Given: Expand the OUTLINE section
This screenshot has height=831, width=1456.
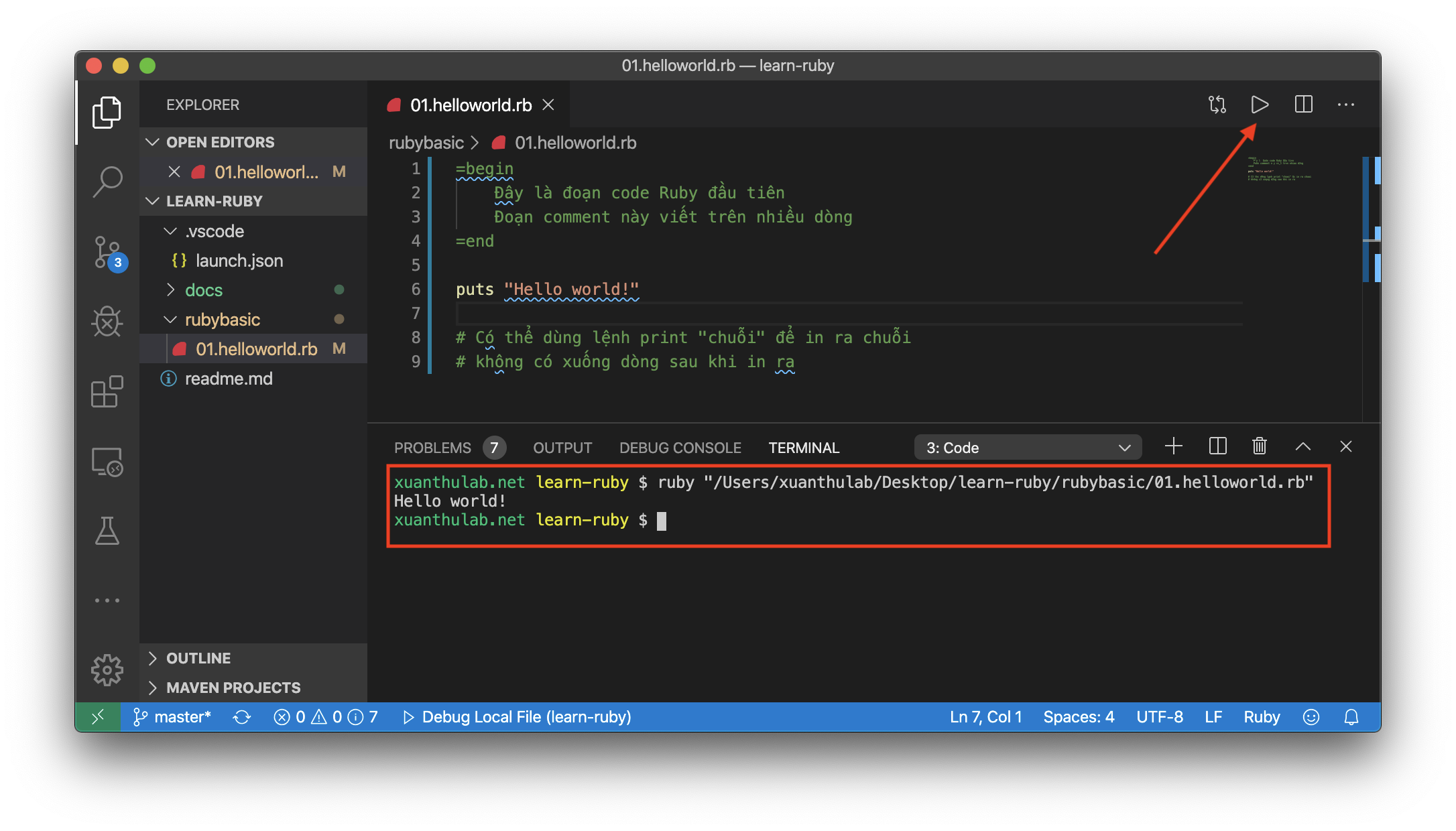Looking at the screenshot, I should tap(198, 658).
